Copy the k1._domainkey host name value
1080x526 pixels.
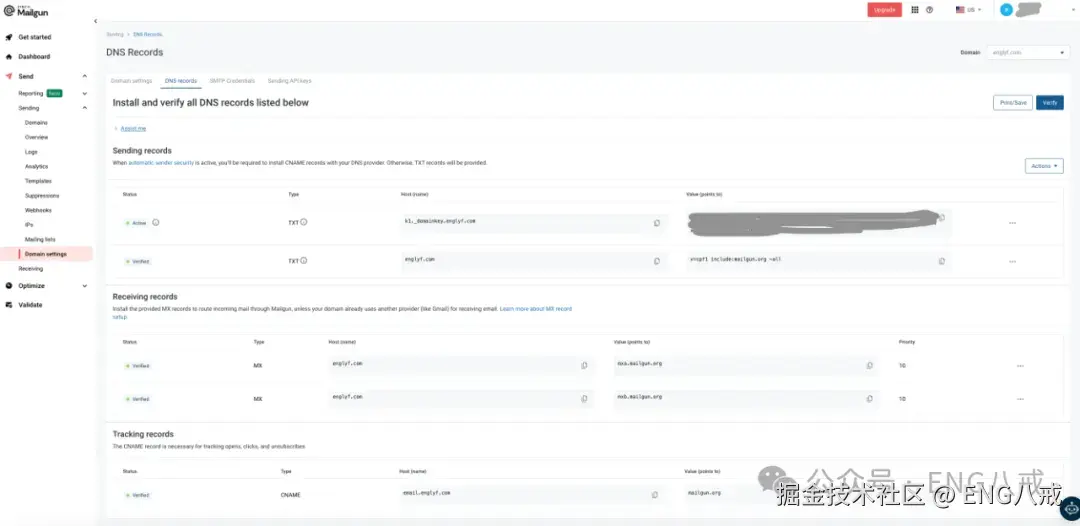tap(656, 223)
